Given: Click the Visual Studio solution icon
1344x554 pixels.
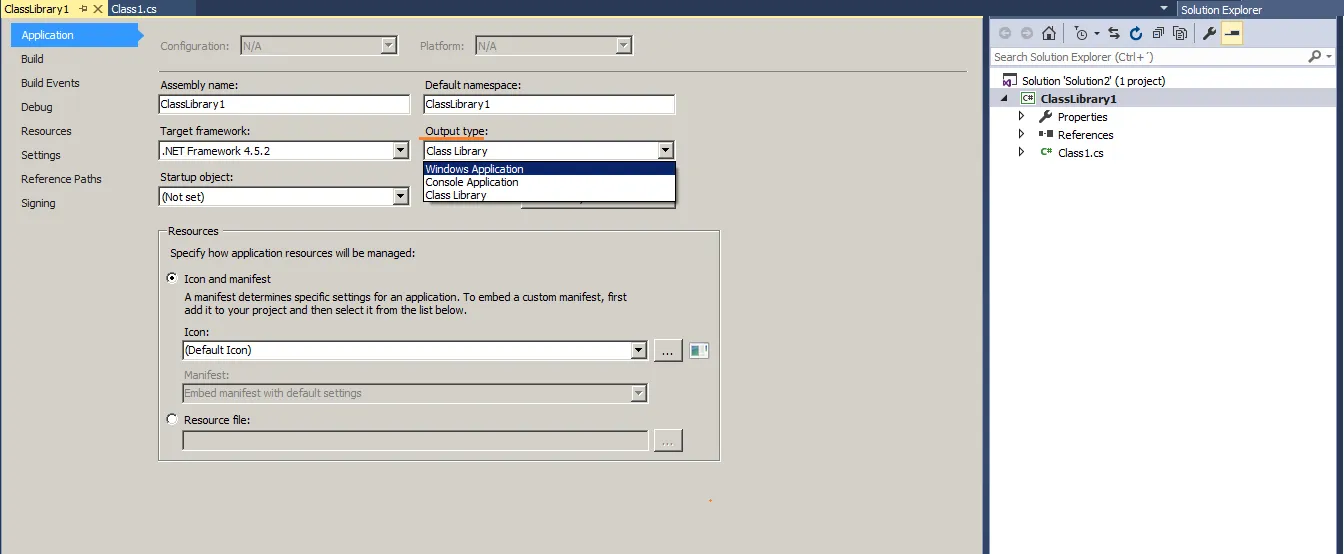Looking at the screenshot, I should point(1010,80).
